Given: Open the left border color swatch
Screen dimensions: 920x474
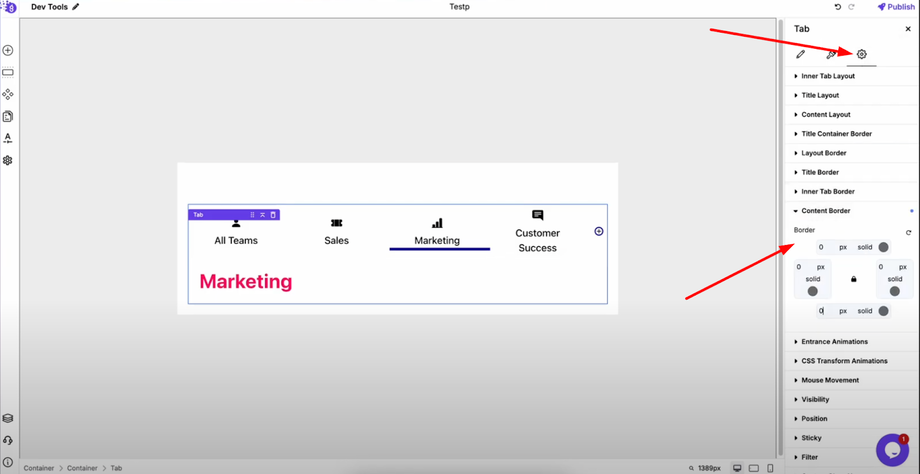Looking at the screenshot, I should [813, 291].
